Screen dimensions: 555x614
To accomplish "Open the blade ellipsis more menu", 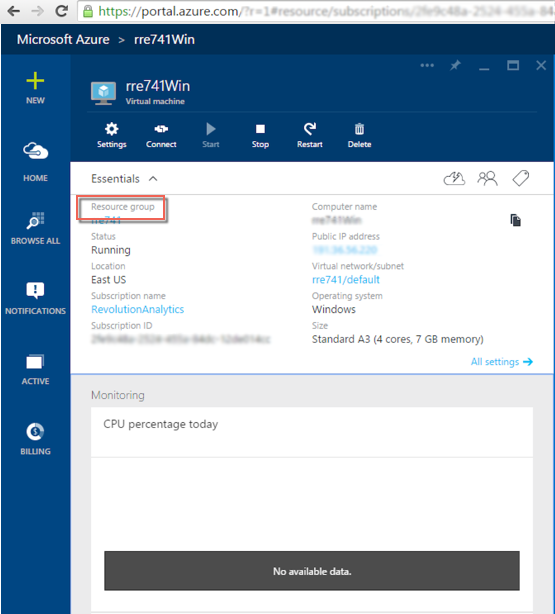I will pos(427,65).
